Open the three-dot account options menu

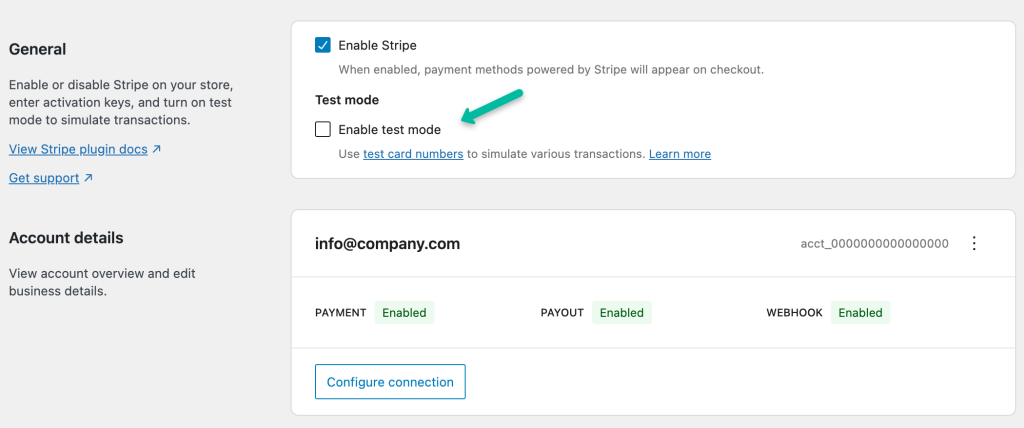974,244
